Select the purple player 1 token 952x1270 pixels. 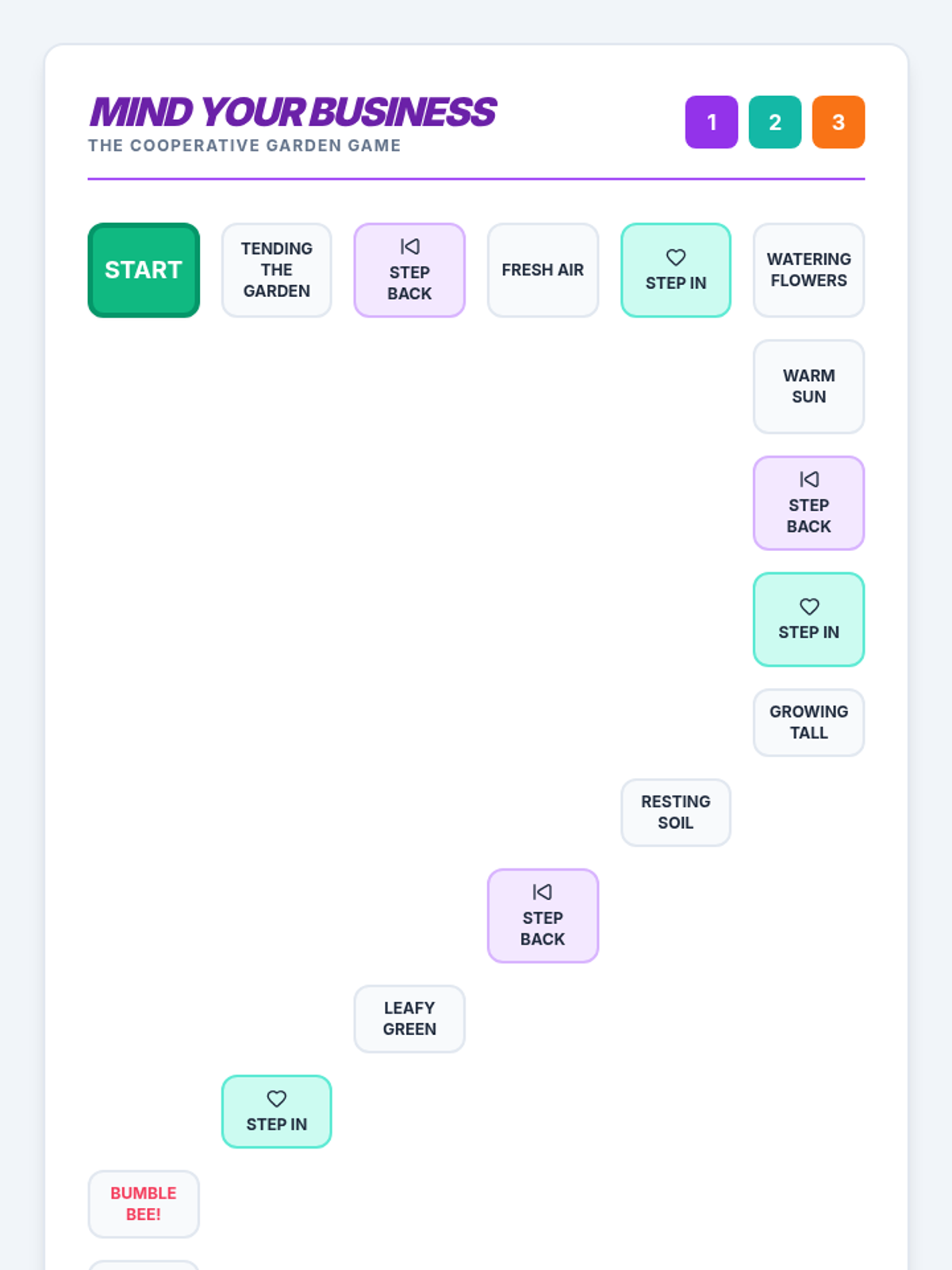pos(712,122)
